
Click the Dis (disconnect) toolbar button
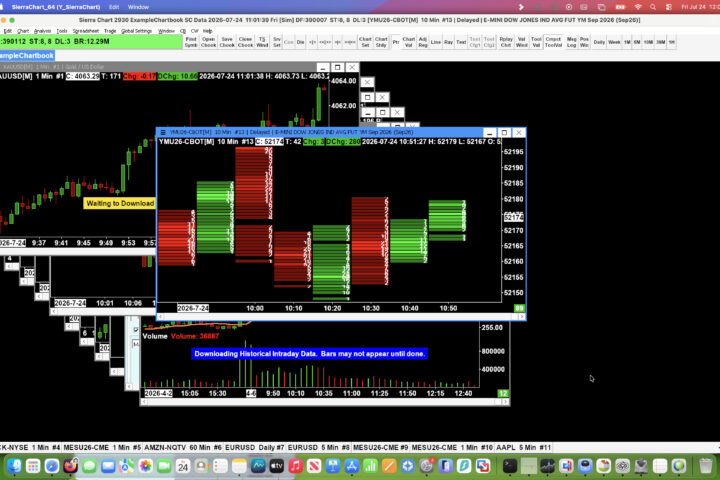[x=300, y=42]
